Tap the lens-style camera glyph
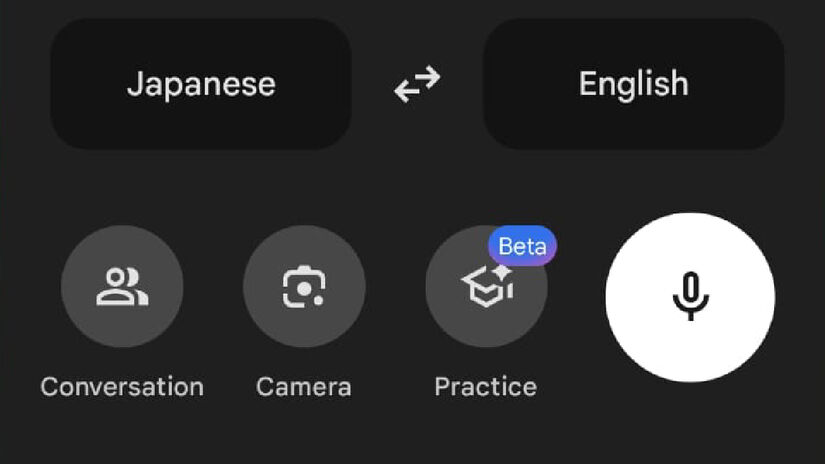825x464 pixels. [x=304, y=287]
